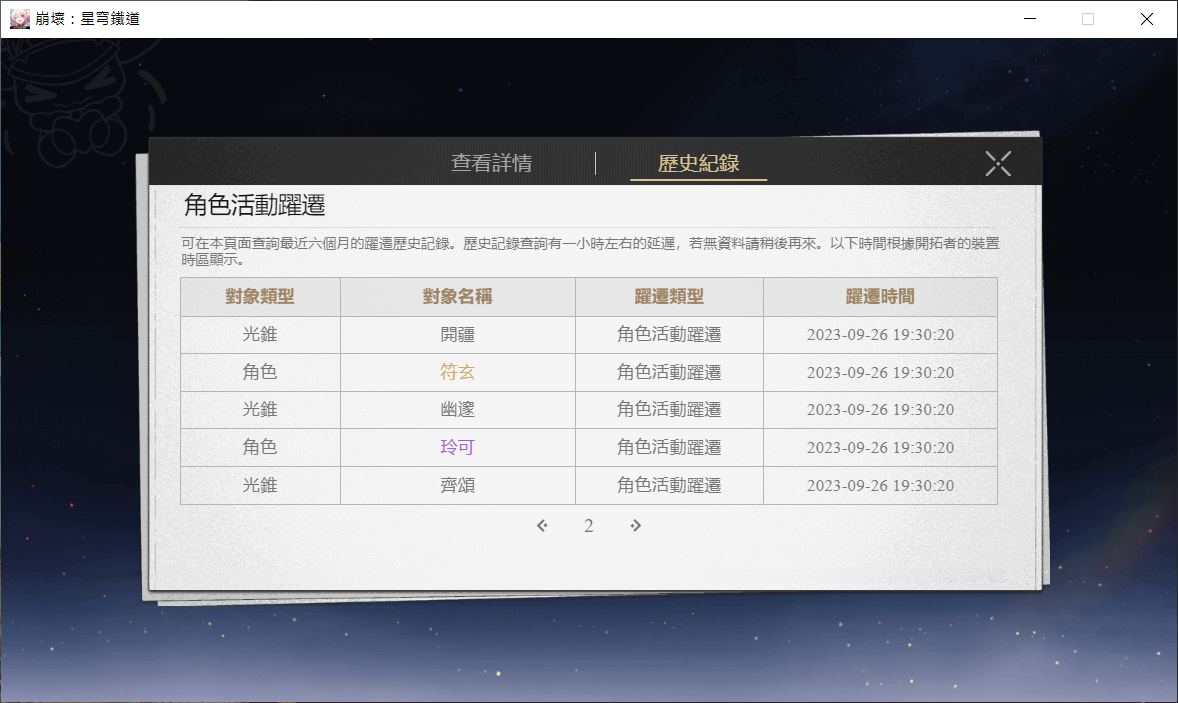Click the 角色活動躍遷 panel heading
Screen dimensions: 1178x703
[255, 205]
